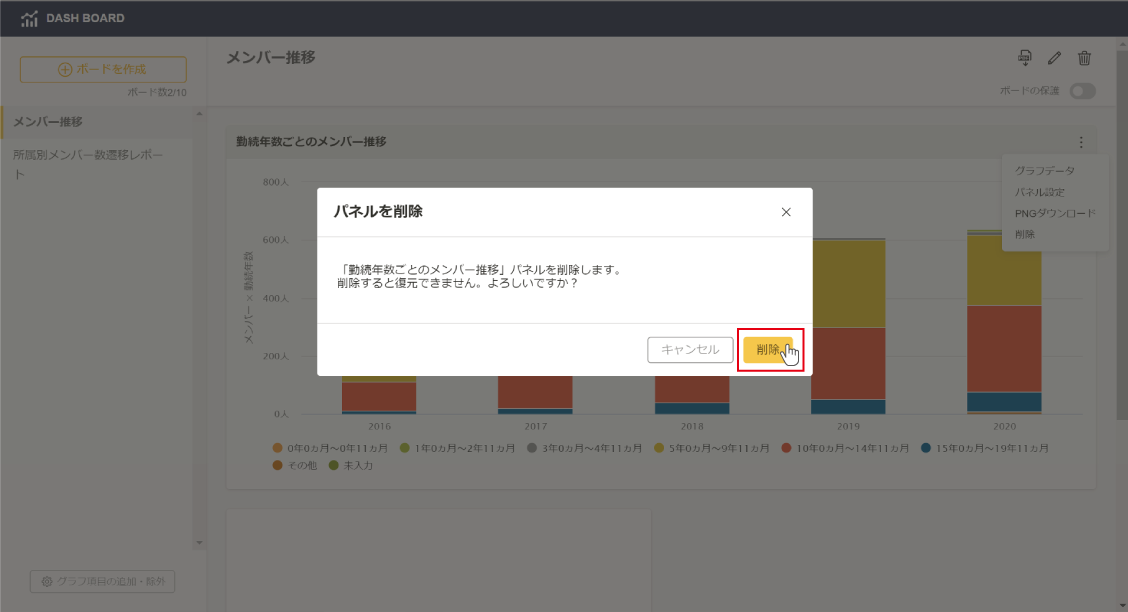Toggle legend item 0年0ヵ月〜0年11ヵ月

(x=330, y=448)
